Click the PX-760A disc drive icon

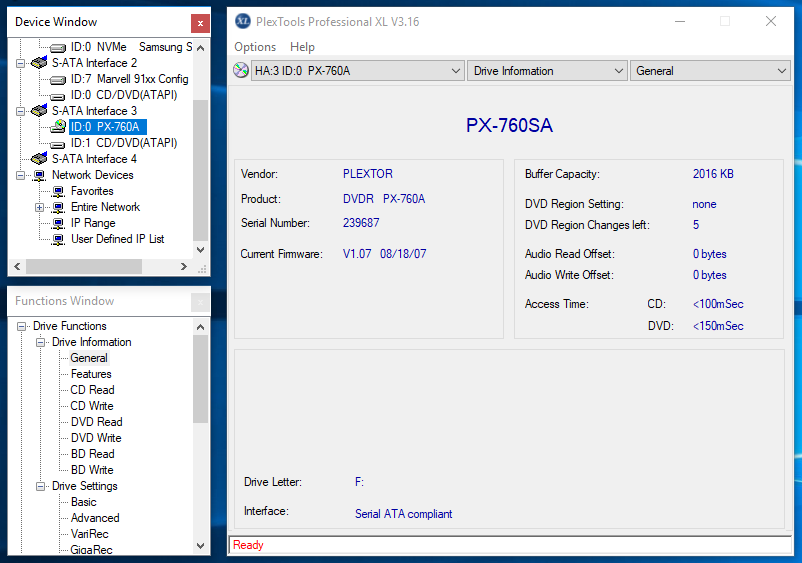click(x=58, y=126)
